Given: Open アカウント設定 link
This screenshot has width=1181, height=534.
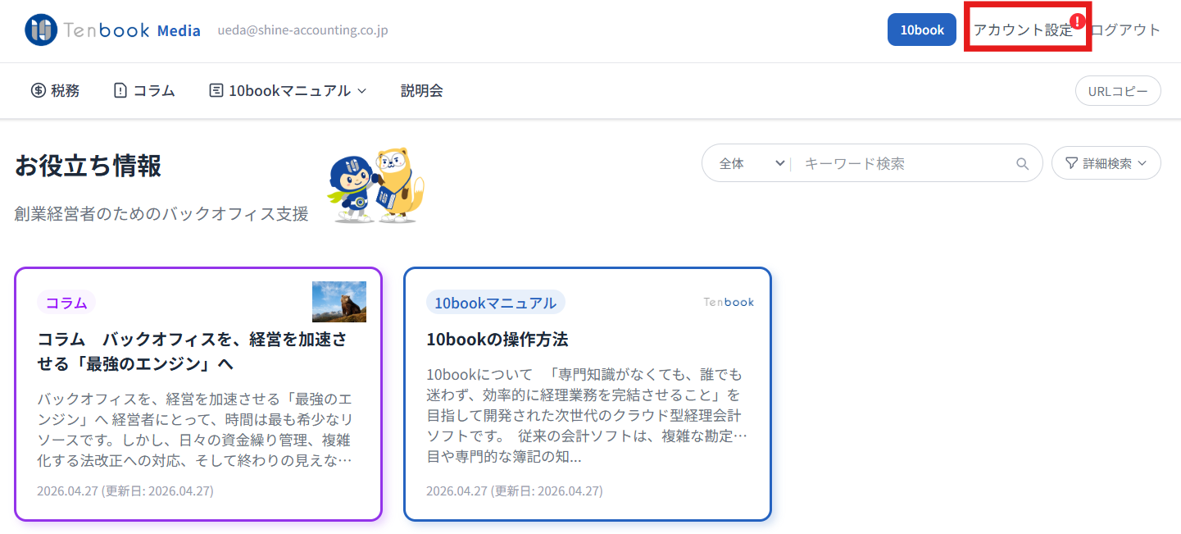Looking at the screenshot, I should click(1022, 30).
